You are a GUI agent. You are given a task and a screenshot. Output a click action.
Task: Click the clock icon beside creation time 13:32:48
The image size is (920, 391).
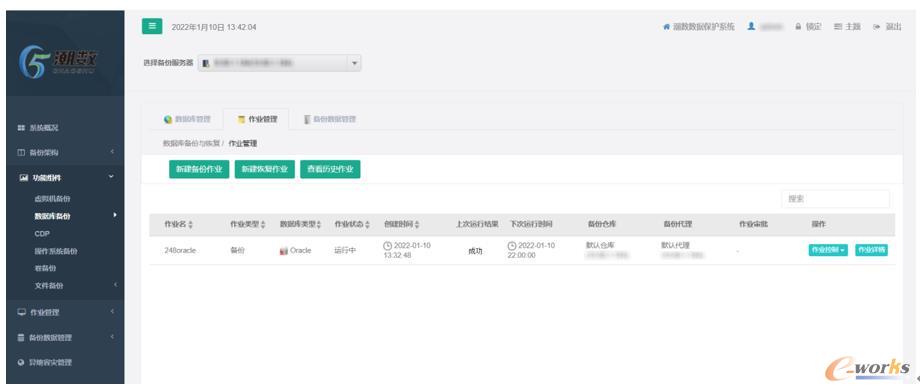tap(387, 245)
